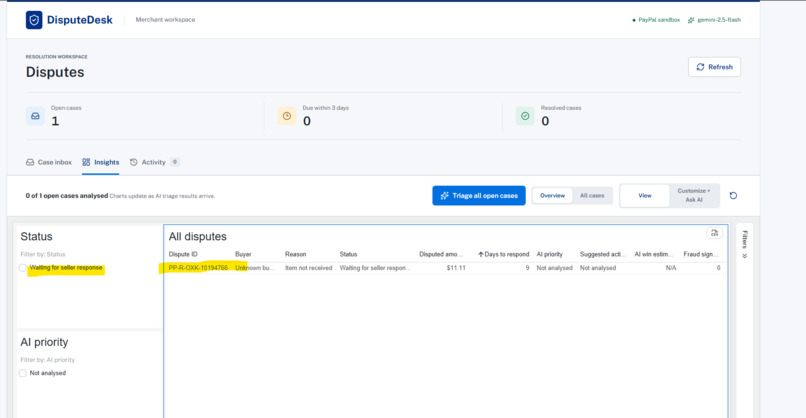Screen dimensions: 806x418
Task: Open dispute PP-R-OXK-10194766
Action: 198,268
